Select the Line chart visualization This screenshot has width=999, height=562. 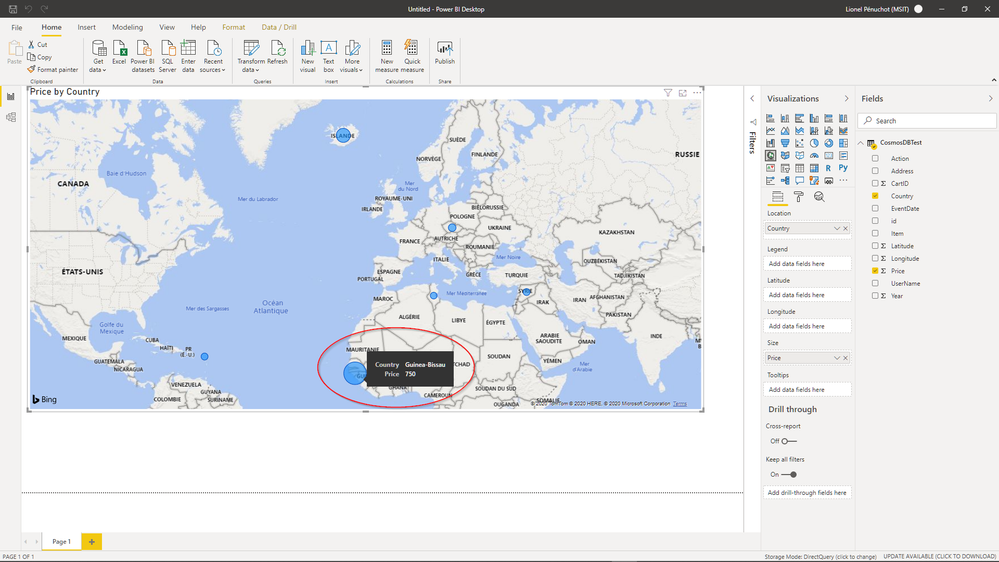[x=770, y=131]
